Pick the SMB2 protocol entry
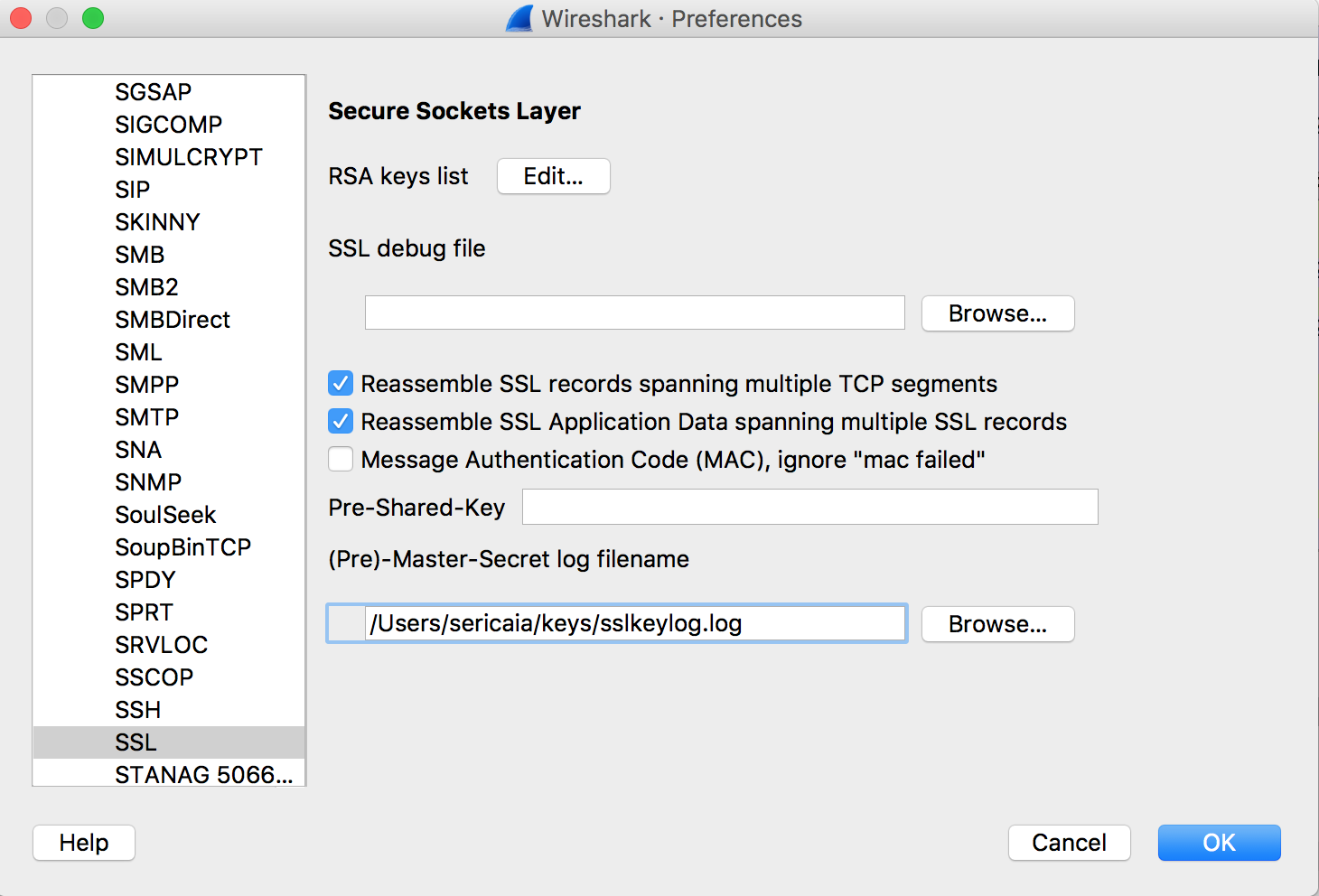Viewport: 1319px width, 896px height. coord(169,287)
